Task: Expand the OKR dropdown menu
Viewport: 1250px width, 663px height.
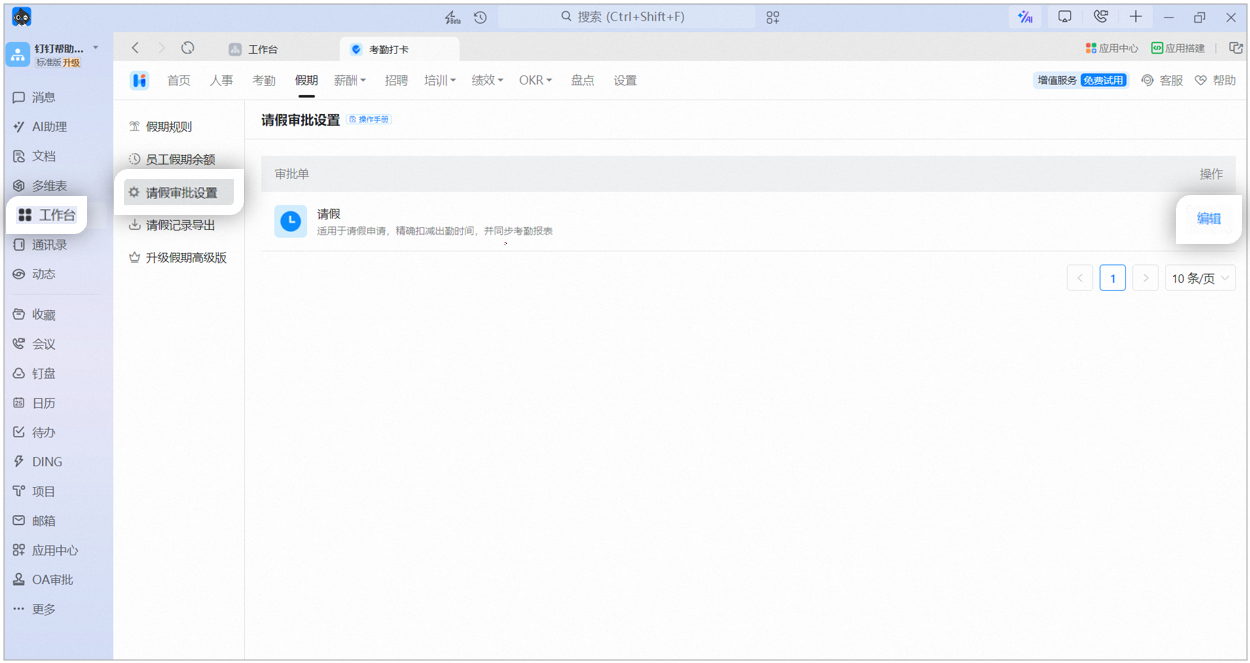Action: [535, 80]
